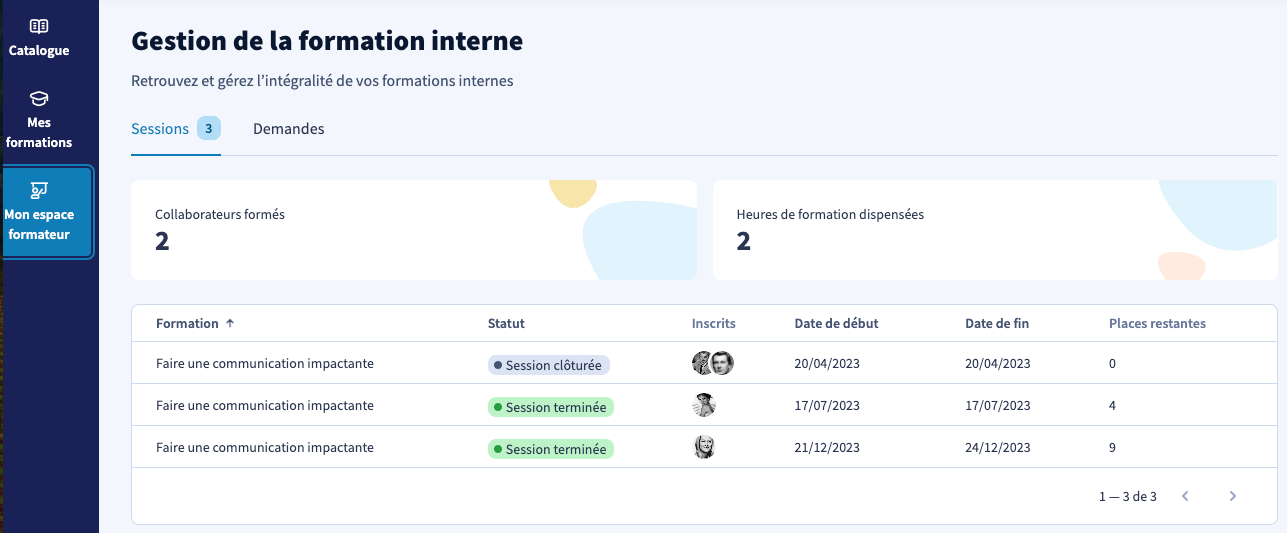Viewport: 1287px width, 533px height.
Task: Click the participant avatar of the 21/12/2023 session
Action: click(704, 447)
